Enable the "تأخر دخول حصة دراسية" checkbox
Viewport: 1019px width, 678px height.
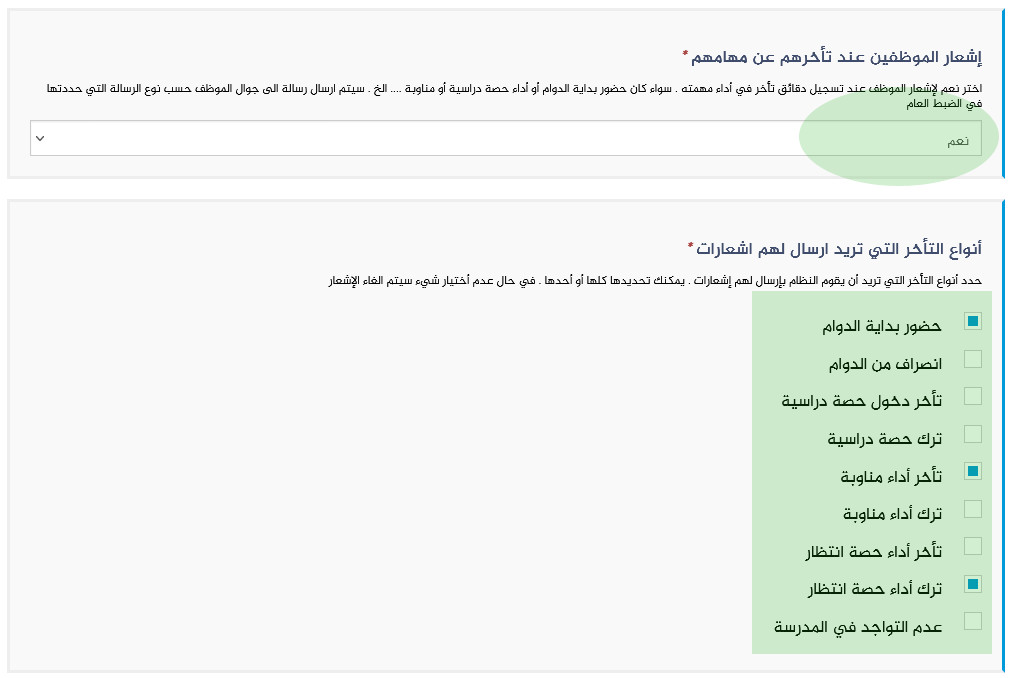(972, 396)
